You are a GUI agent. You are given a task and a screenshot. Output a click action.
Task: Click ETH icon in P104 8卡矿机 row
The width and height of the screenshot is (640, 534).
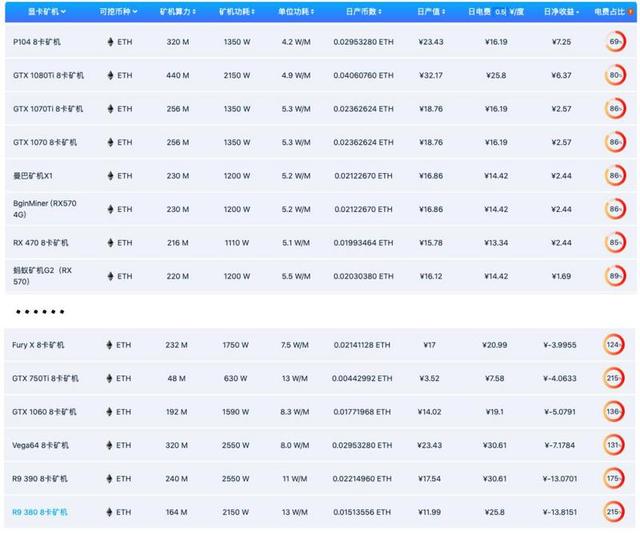point(110,42)
